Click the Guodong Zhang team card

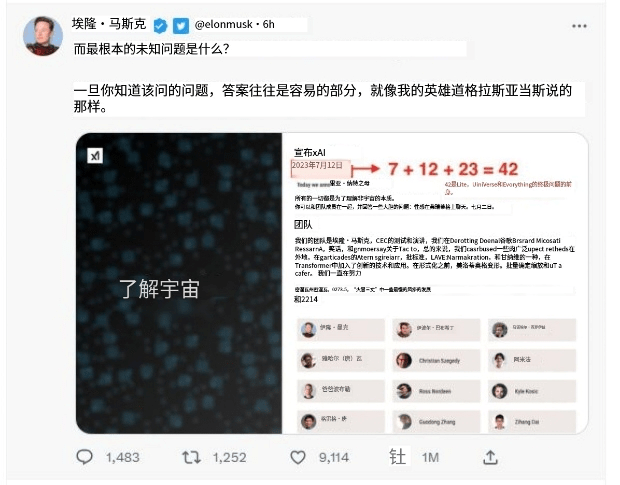tap(436, 422)
